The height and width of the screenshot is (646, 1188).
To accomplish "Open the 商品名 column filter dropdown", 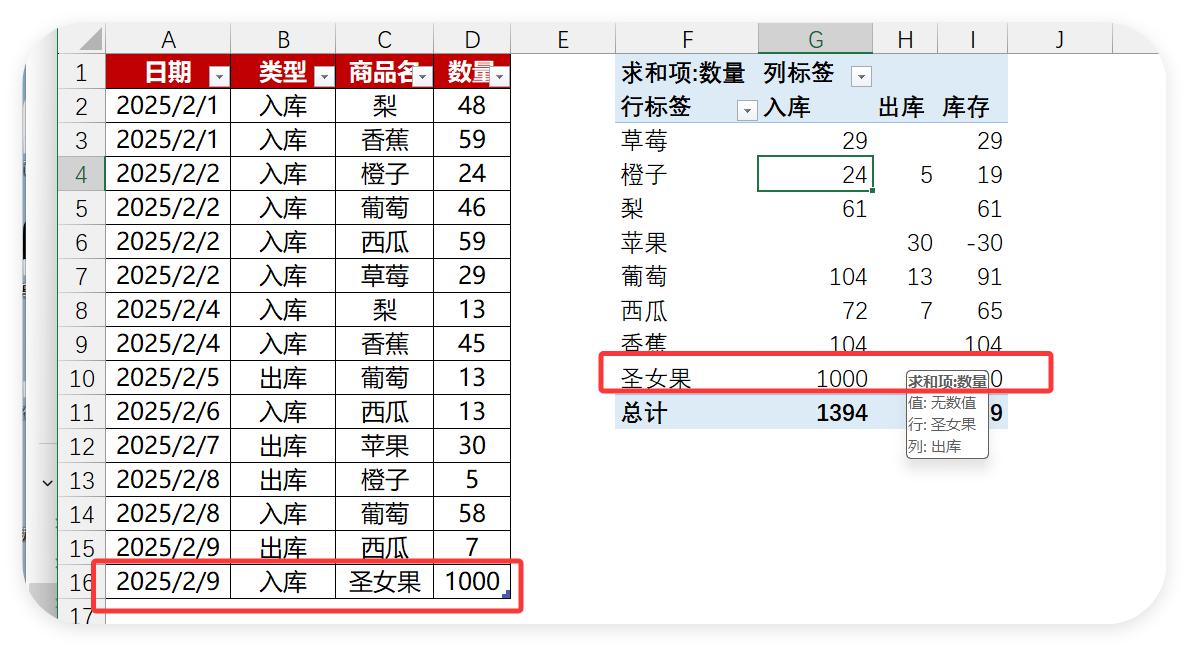I will tap(423, 76).
